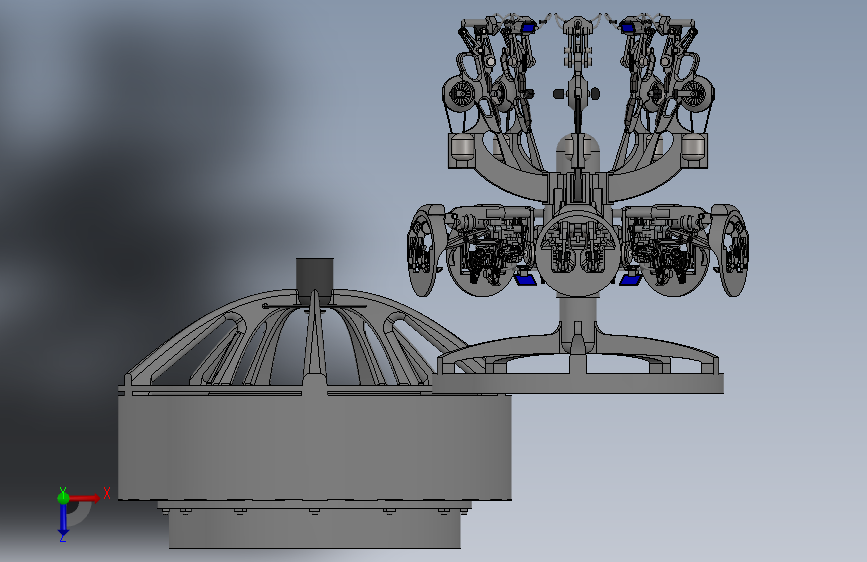
Task: Click the green Y axis ball of the triad
Action: 63,498
